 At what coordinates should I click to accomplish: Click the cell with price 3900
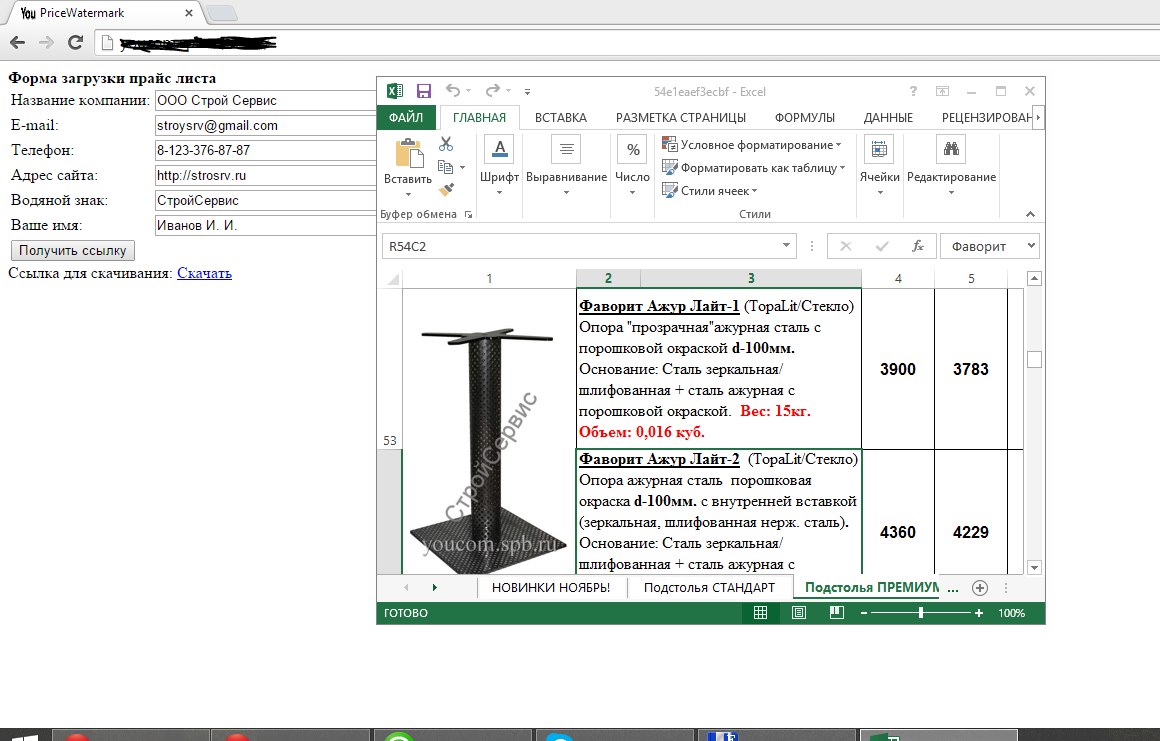(898, 369)
